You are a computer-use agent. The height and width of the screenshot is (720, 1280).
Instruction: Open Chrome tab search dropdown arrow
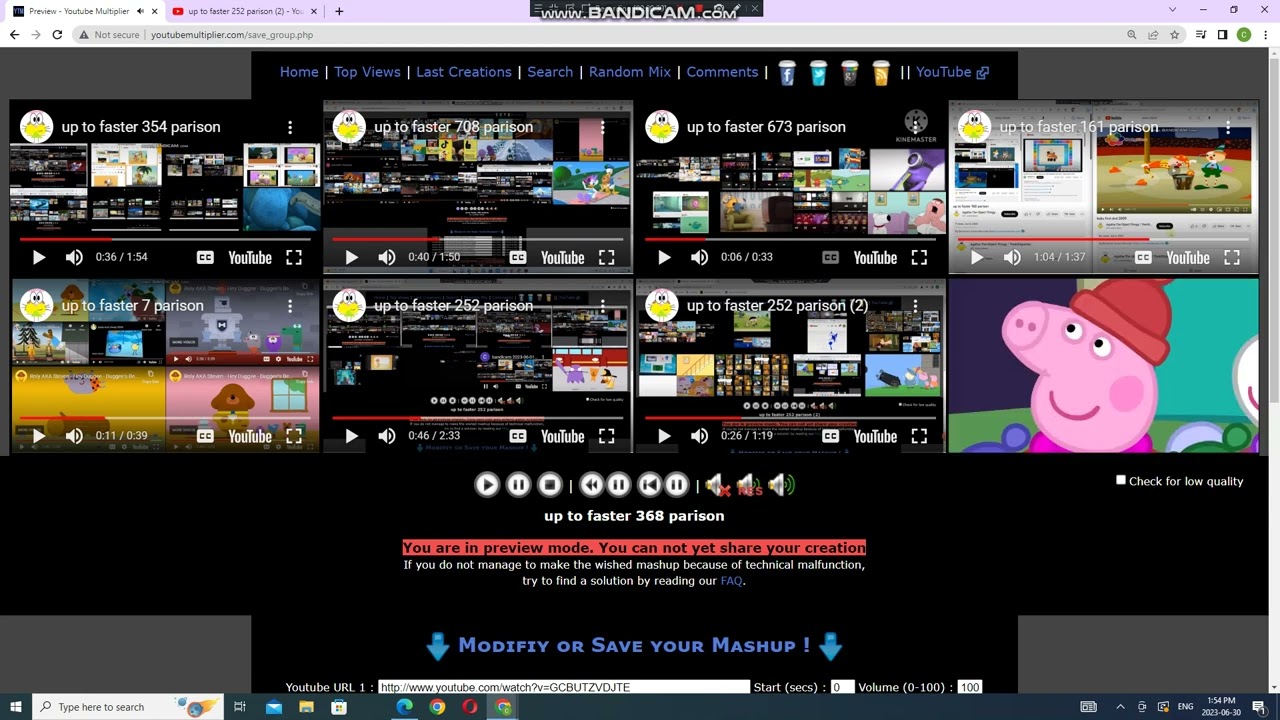point(1172,10)
